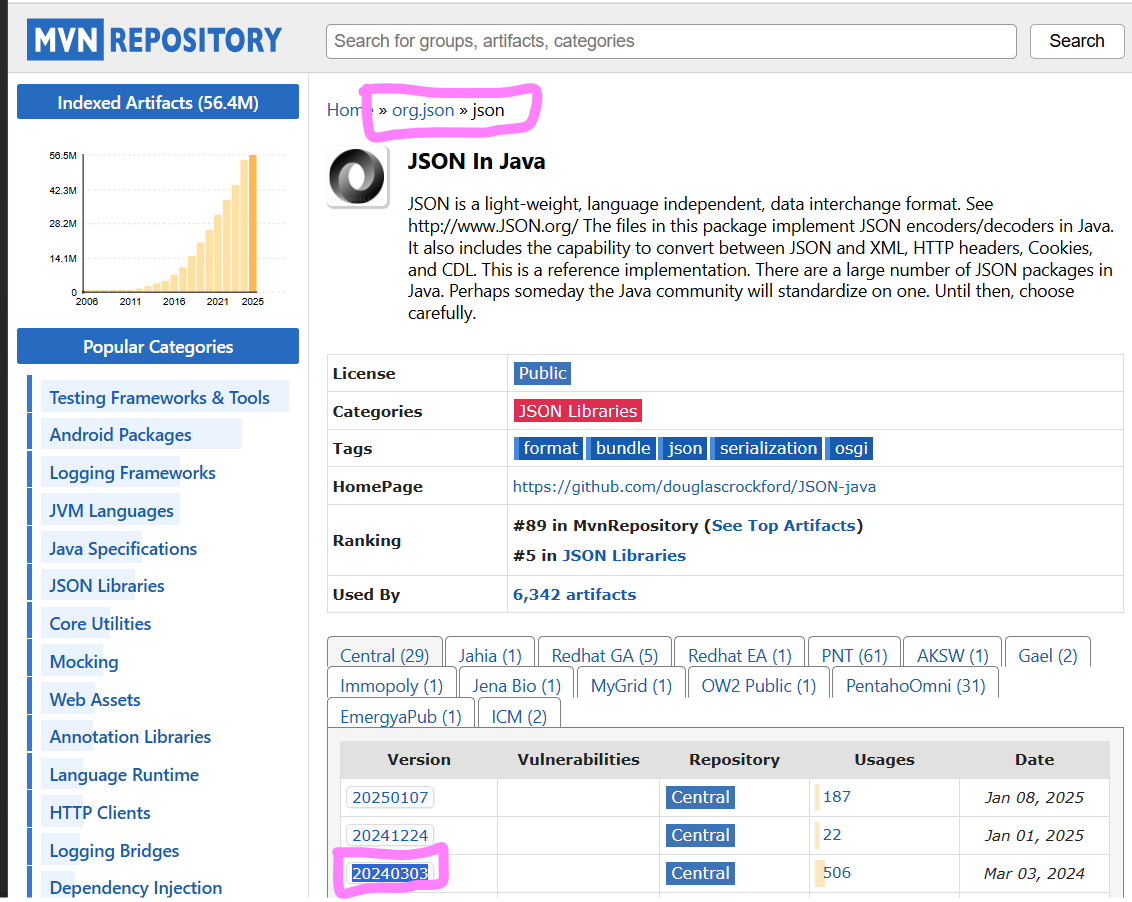Open Java Specifications category

click(123, 549)
